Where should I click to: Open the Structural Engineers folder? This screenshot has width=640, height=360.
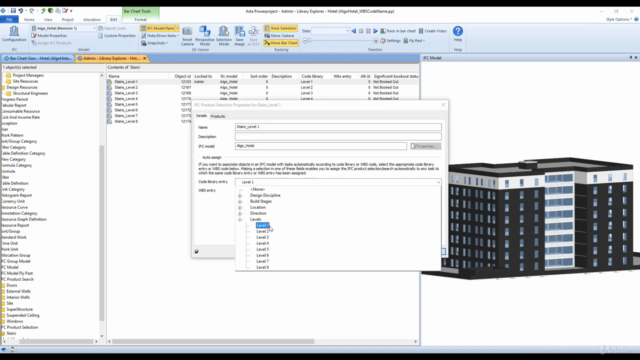click(x=30, y=93)
